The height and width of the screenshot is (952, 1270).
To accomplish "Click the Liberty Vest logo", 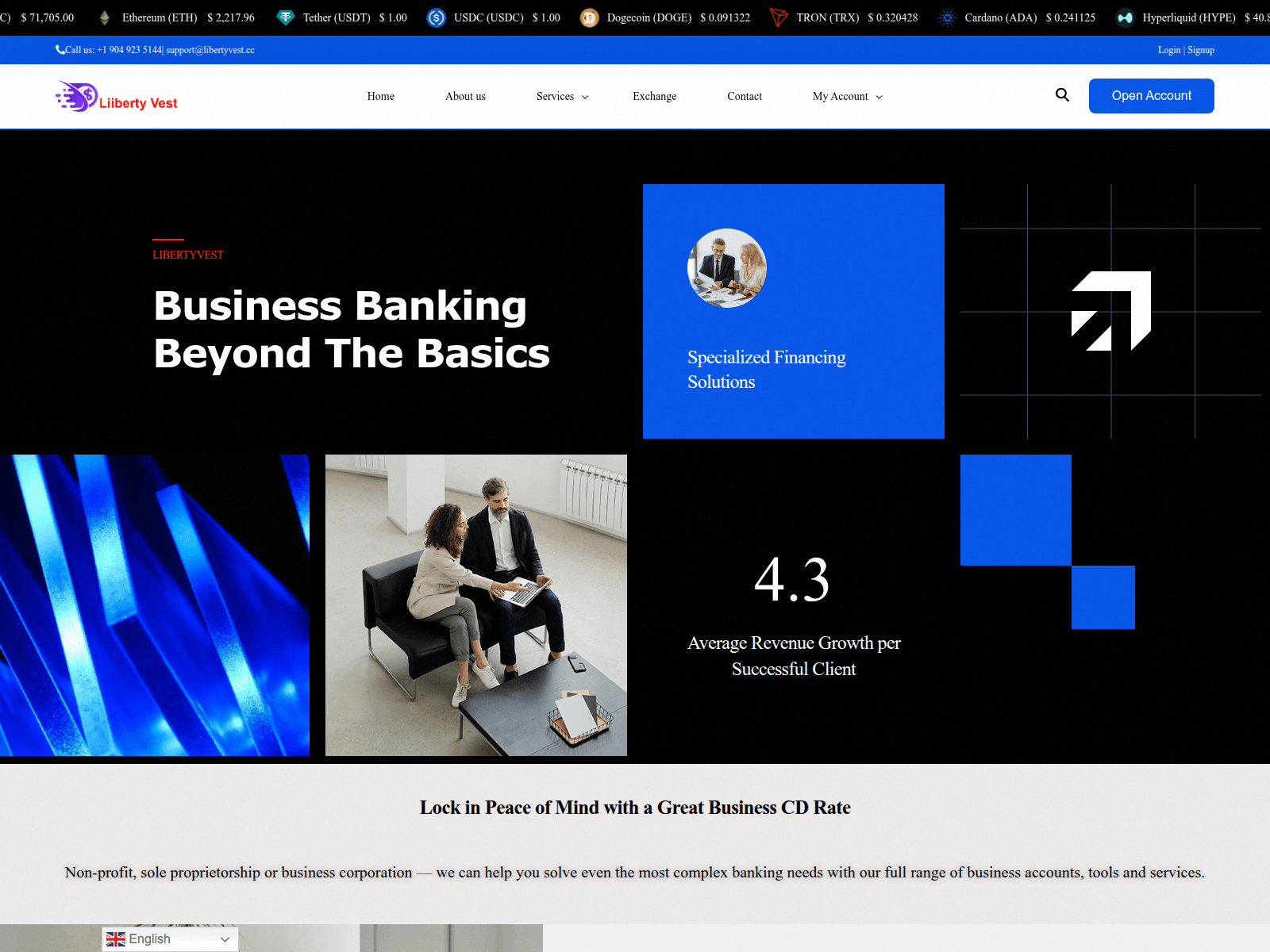I will pyautogui.click(x=117, y=97).
